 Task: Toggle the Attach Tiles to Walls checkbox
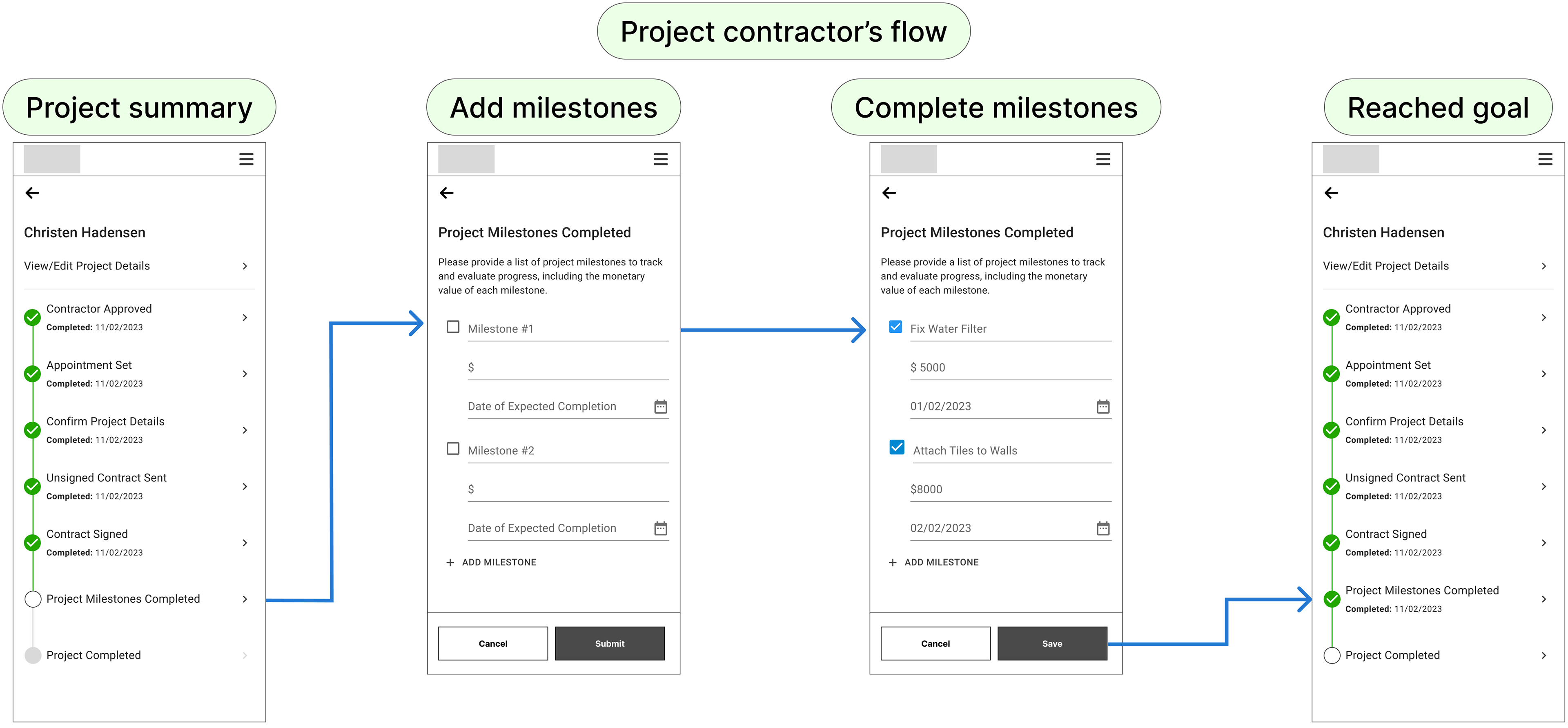point(897,447)
